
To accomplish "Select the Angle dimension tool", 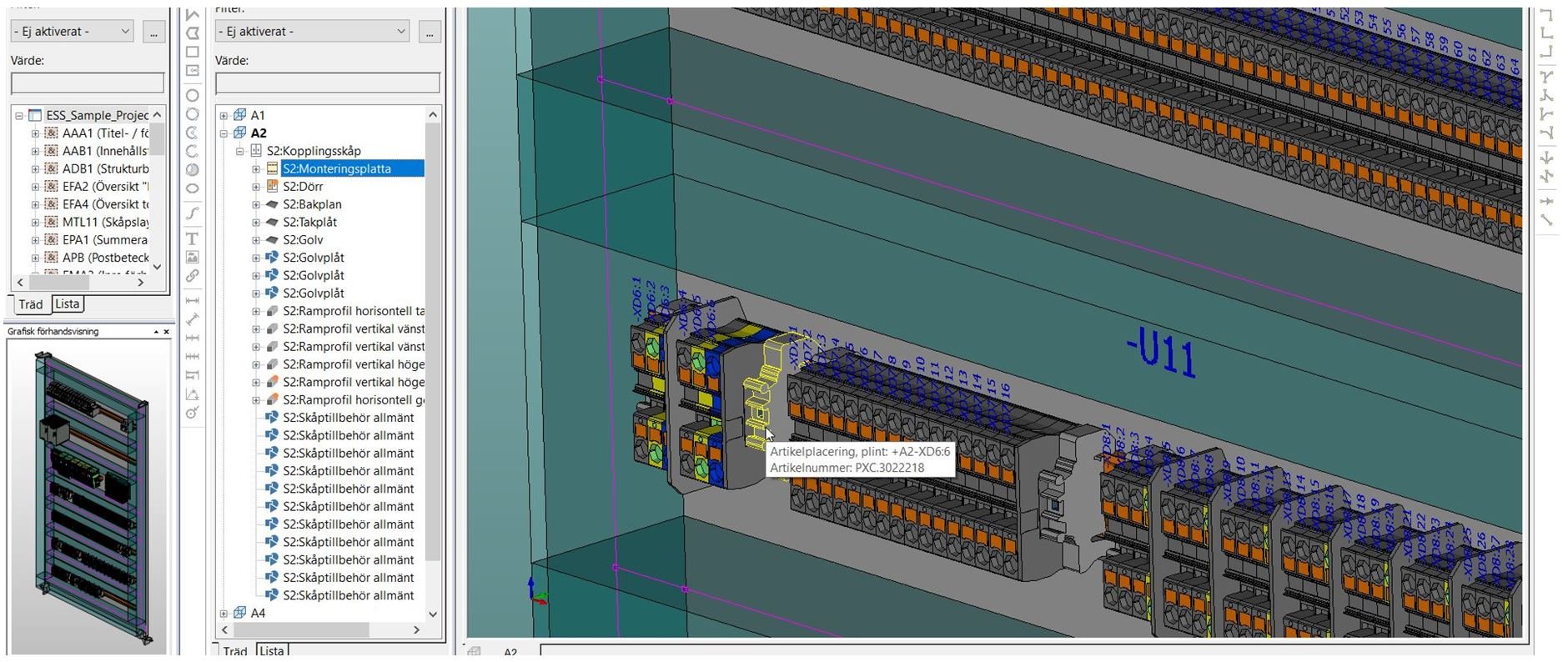I will (x=193, y=394).
